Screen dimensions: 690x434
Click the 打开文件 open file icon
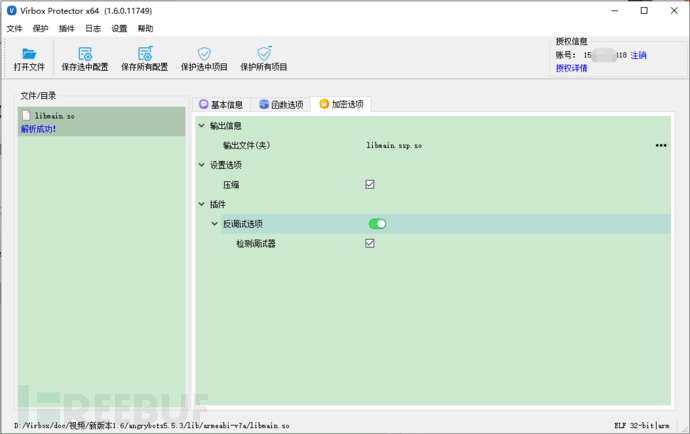point(29,54)
